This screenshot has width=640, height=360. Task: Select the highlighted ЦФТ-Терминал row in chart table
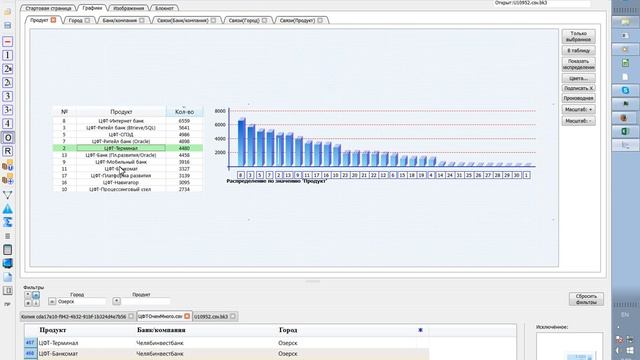(x=128, y=148)
